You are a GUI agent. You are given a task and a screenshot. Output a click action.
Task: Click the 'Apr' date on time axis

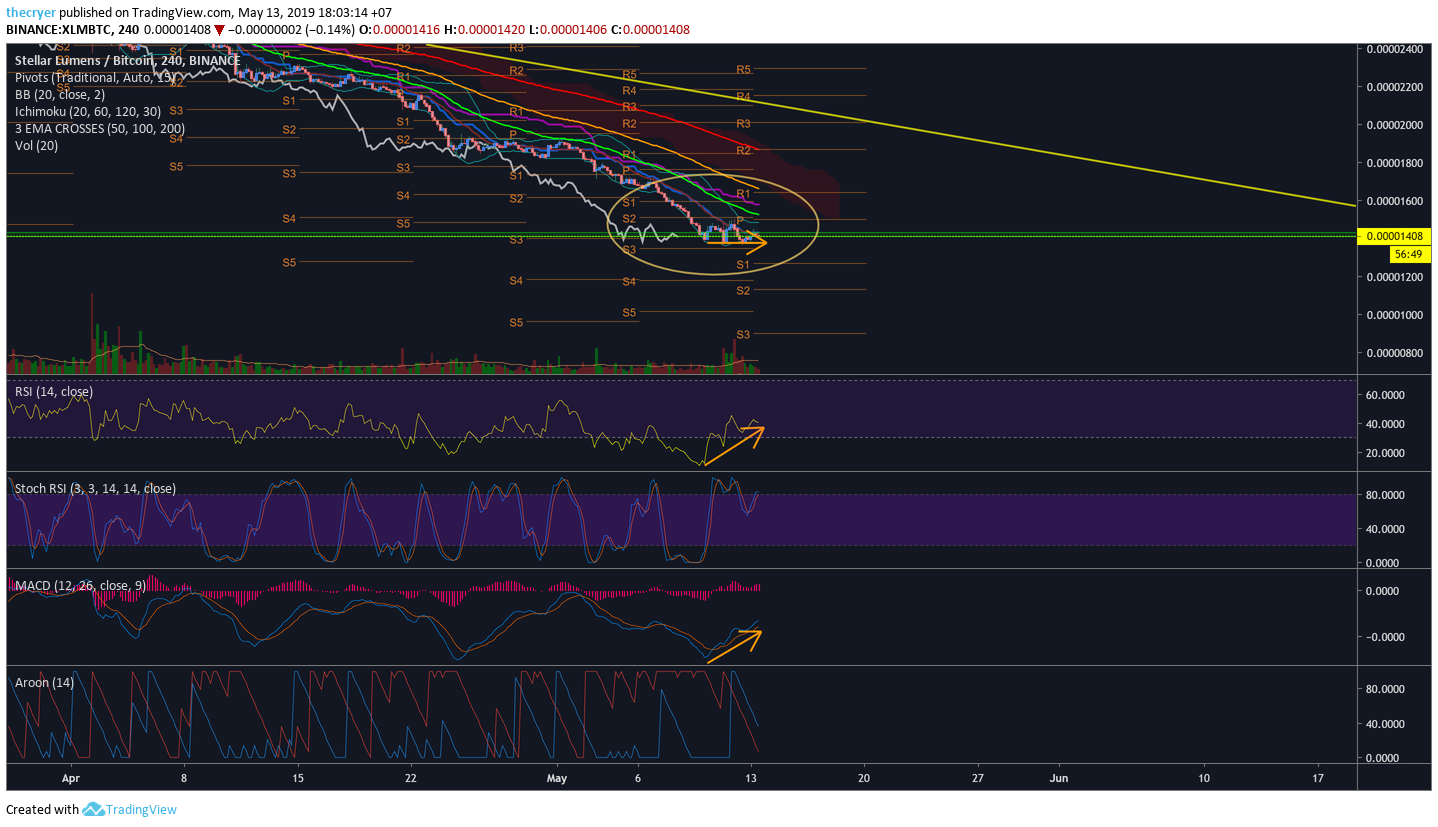69,777
